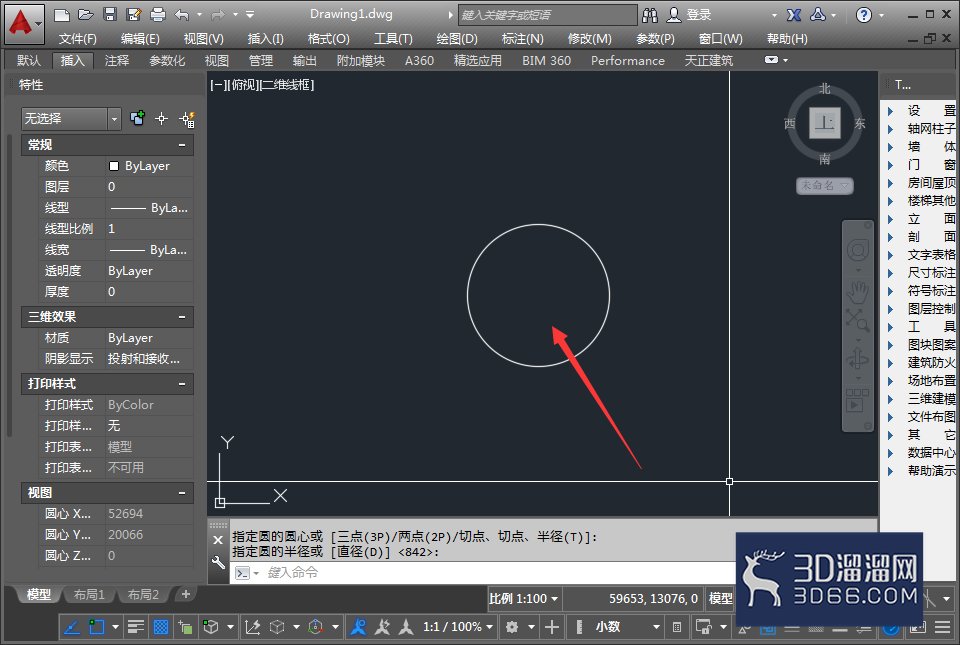The image size is (960, 645).
Task: Open the 修改(M) menu
Action: coord(589,39)
